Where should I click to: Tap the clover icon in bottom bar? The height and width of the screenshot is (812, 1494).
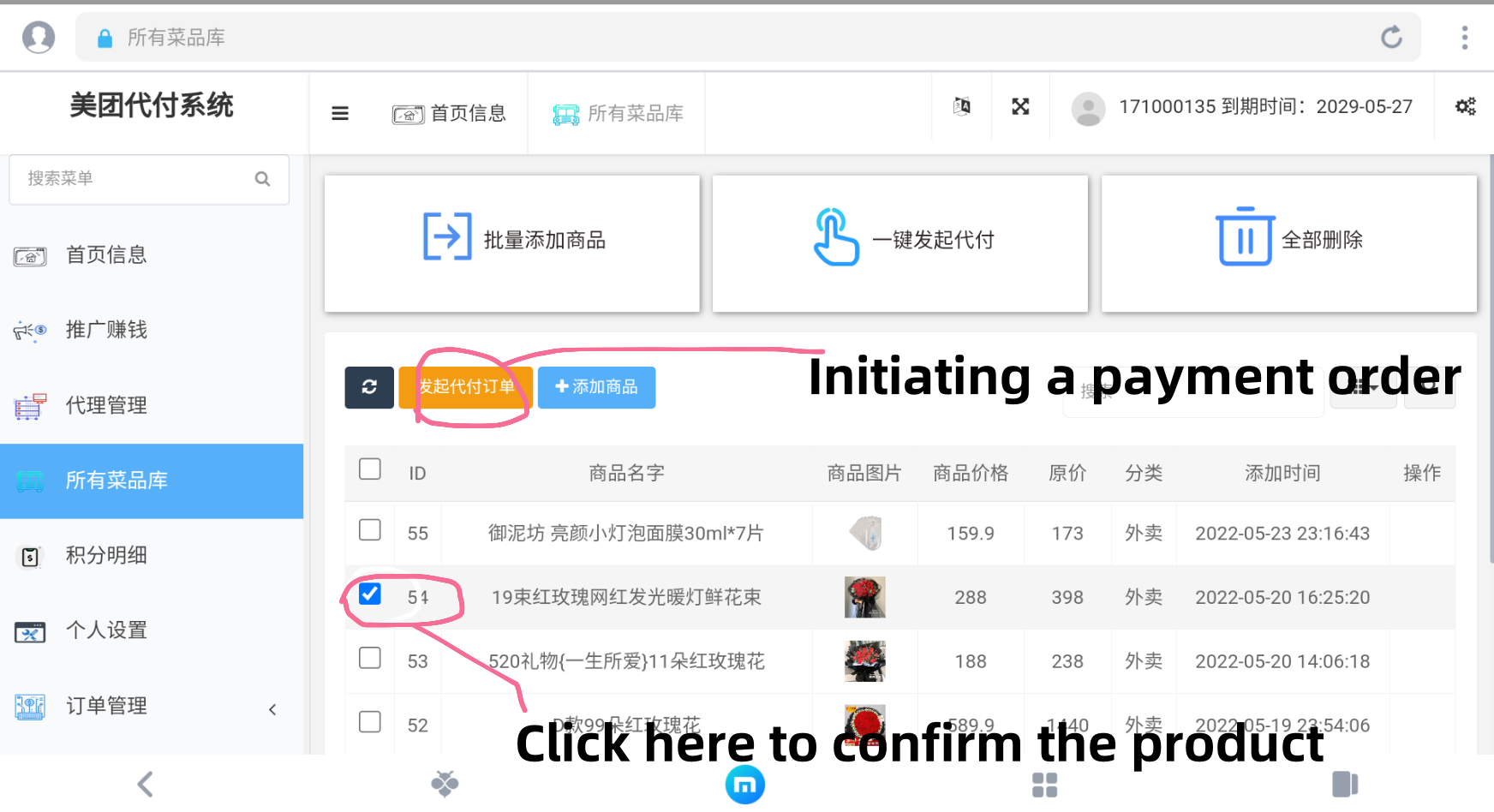point(445,784)
